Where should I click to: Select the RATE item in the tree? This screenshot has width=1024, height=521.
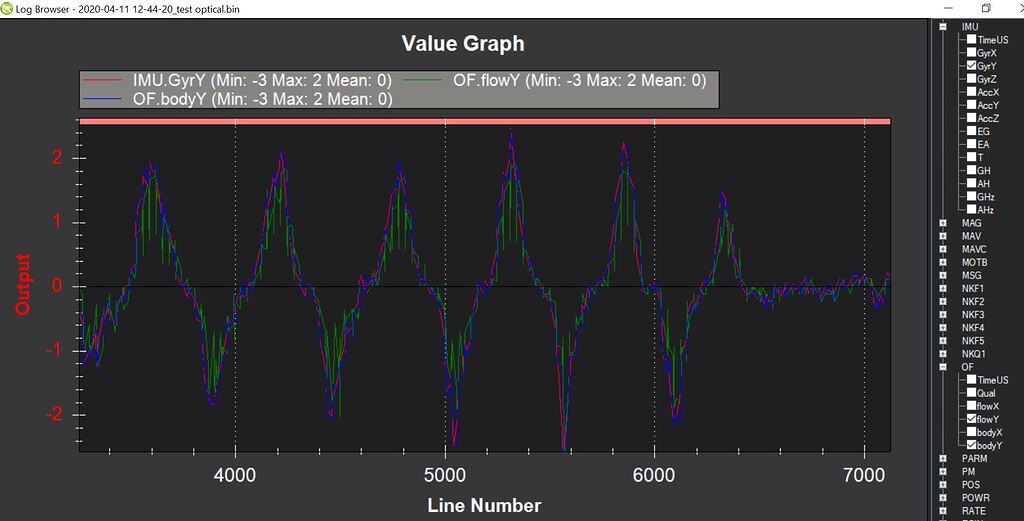(973, 510)
